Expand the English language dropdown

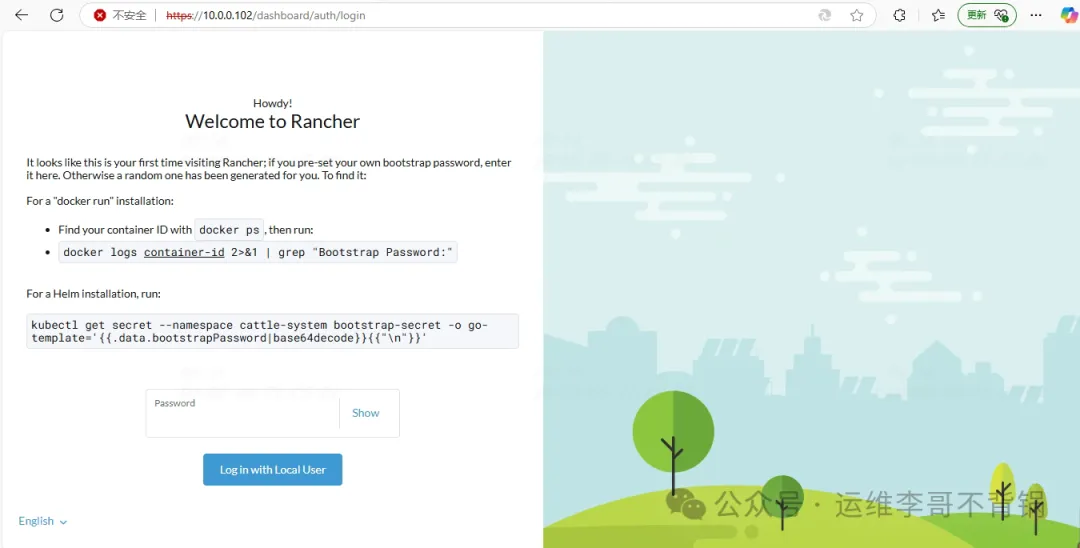pos(43,521)
